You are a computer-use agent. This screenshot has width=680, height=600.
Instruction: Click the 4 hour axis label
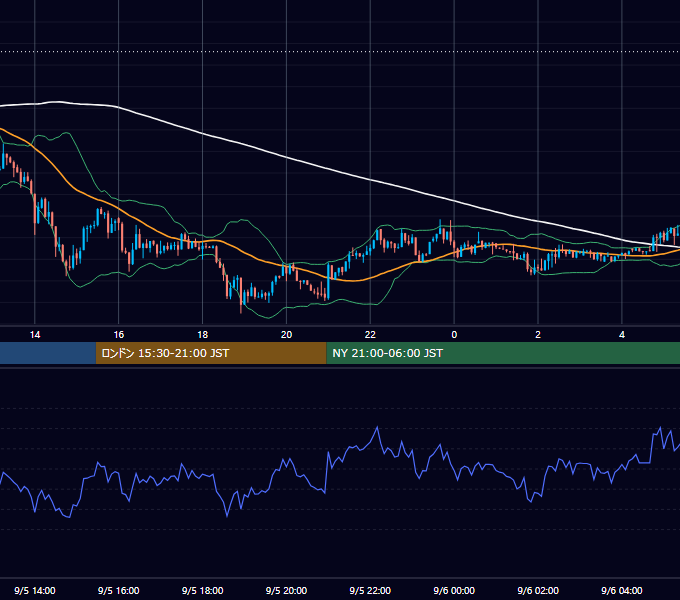pos(622,335)
